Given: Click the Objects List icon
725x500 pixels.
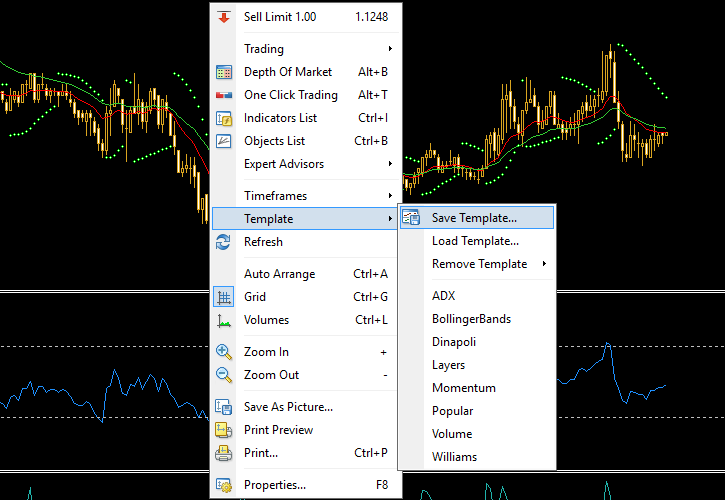Looking at the screenshot, I should (x=224, y=141).
